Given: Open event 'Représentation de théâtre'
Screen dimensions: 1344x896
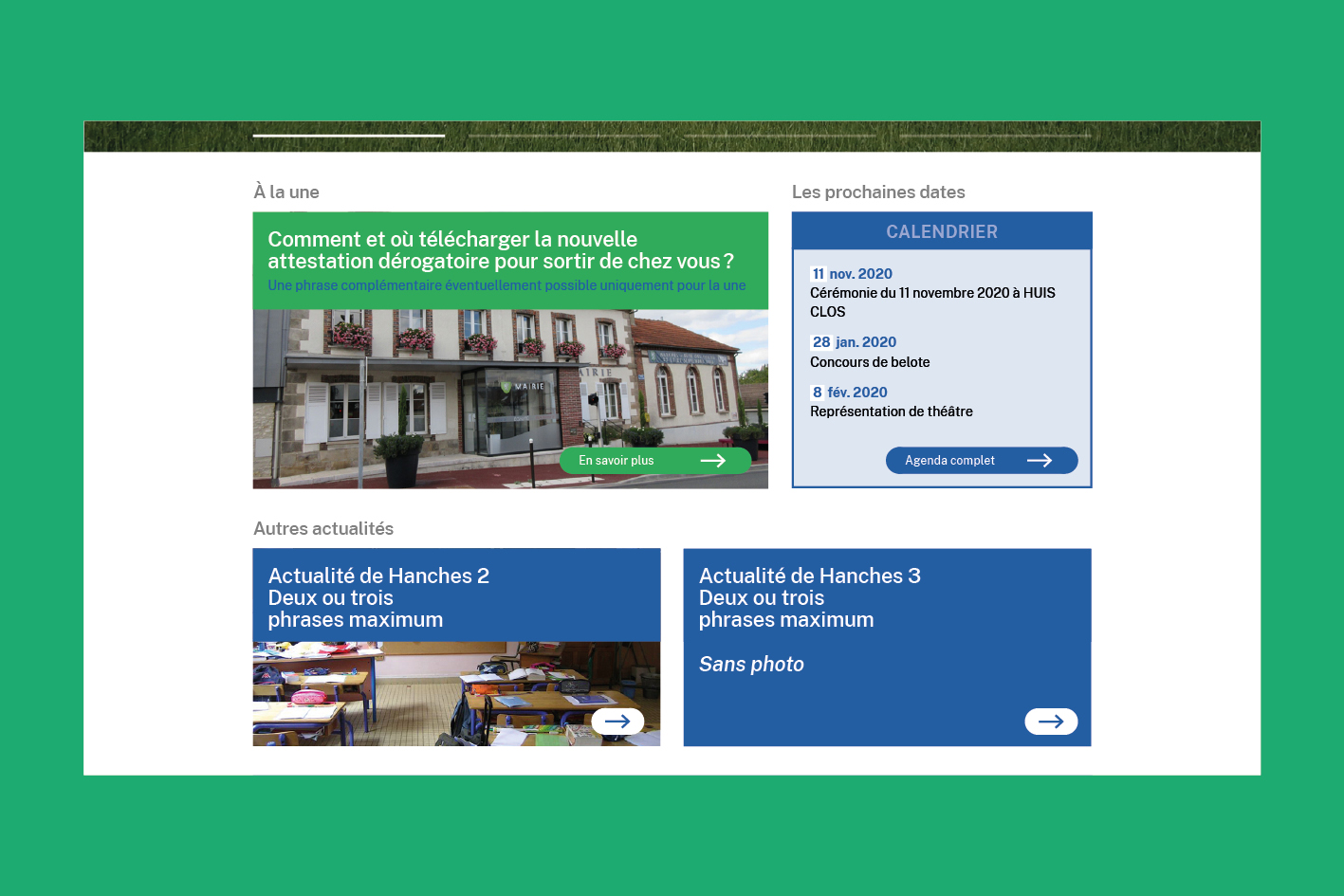Looking at the screenshot, I should pos(892,411).
